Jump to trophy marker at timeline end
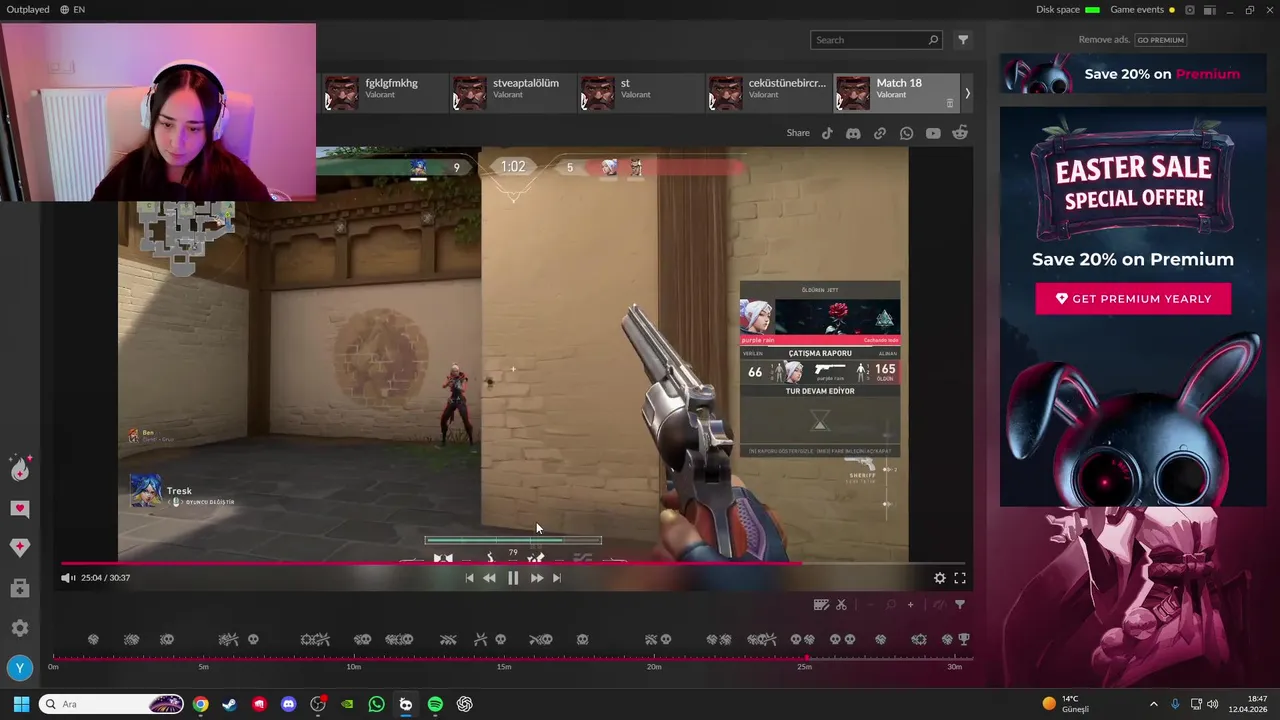The height and width of the screenshot is (720, 1280). pyautogui.click(x=964, y=639)
